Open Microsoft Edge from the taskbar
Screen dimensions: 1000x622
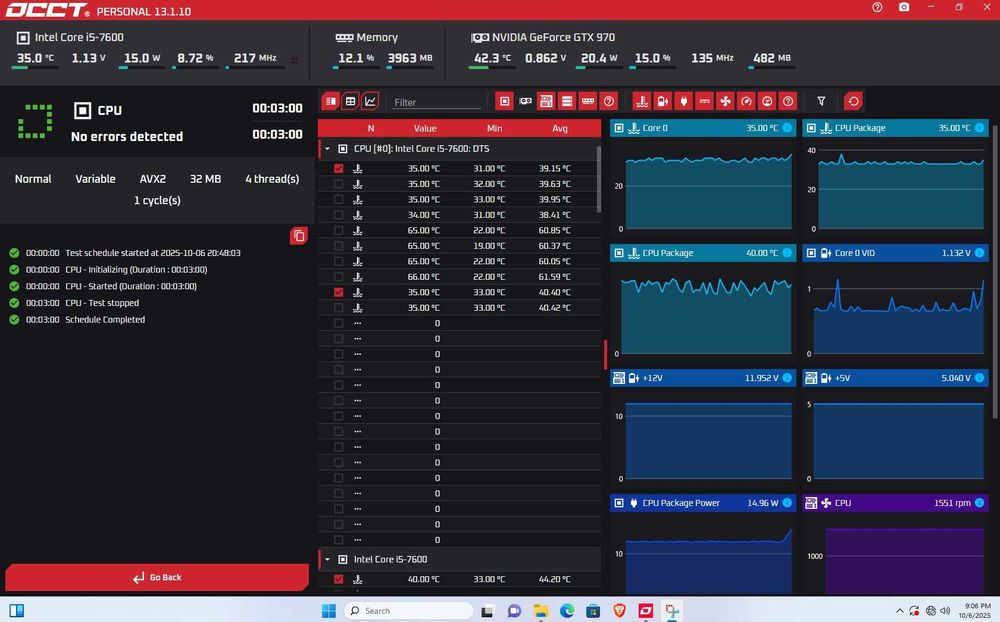[567, 611]
